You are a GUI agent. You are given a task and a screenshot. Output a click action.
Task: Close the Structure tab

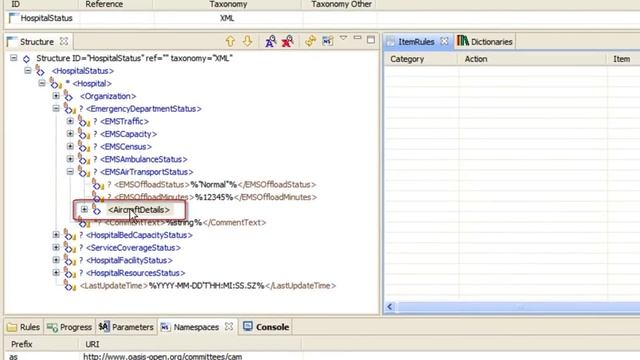click(x=64, y=41)
